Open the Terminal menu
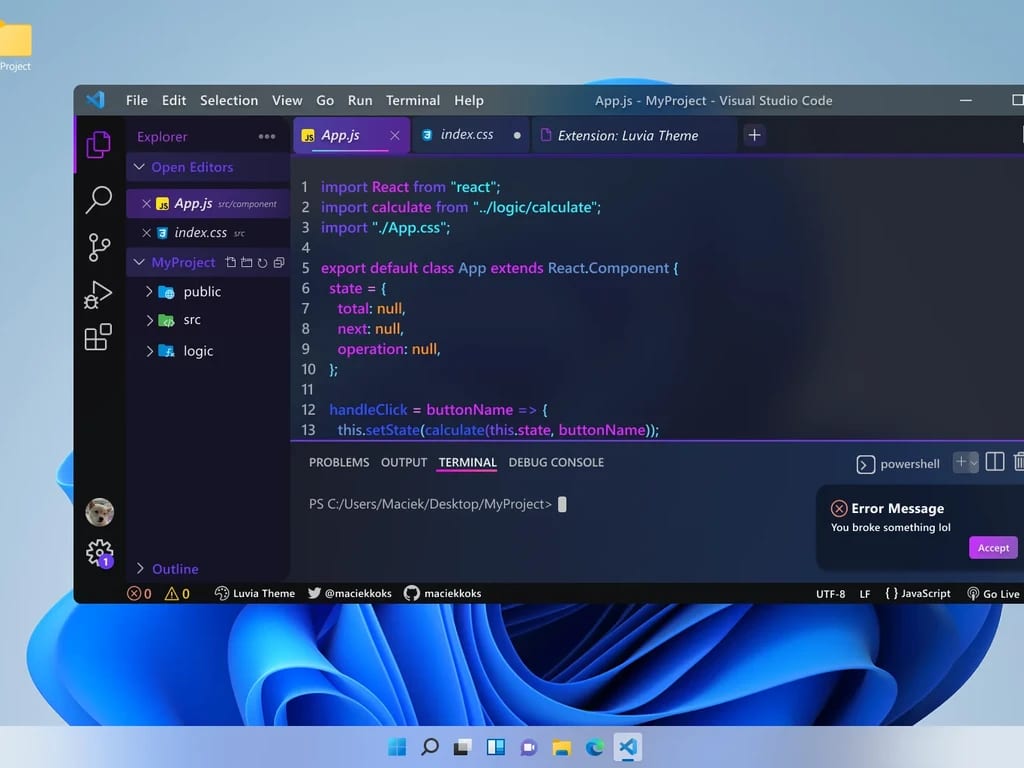This screenshot has width=1024, height=768. [413, 101]
